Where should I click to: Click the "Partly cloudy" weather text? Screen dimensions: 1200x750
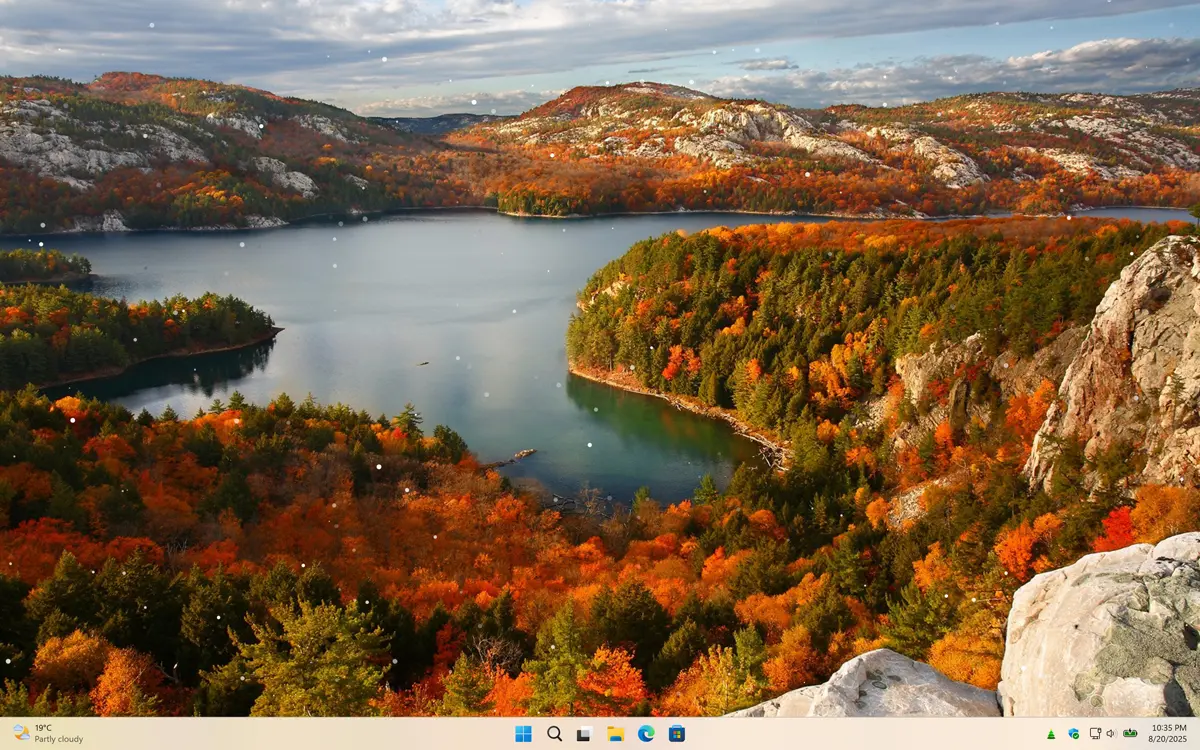click(x=59, y=740)
